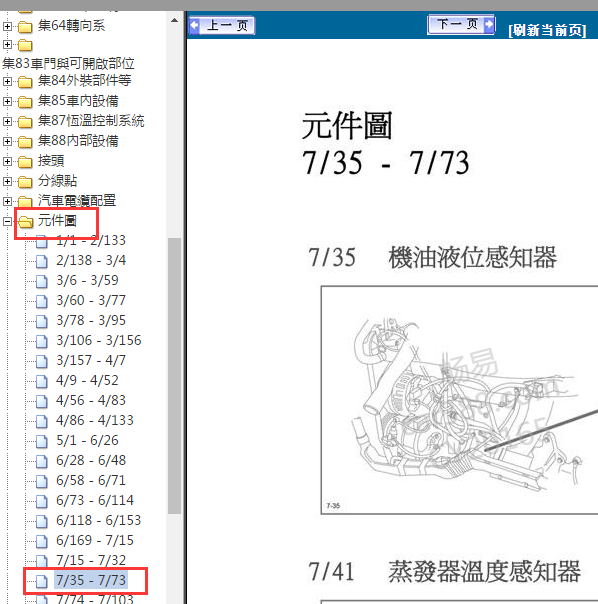This screenshot has width=598, height=604.
Task: Click the 分線點 folder icon
Action: [x=25, y=182]
